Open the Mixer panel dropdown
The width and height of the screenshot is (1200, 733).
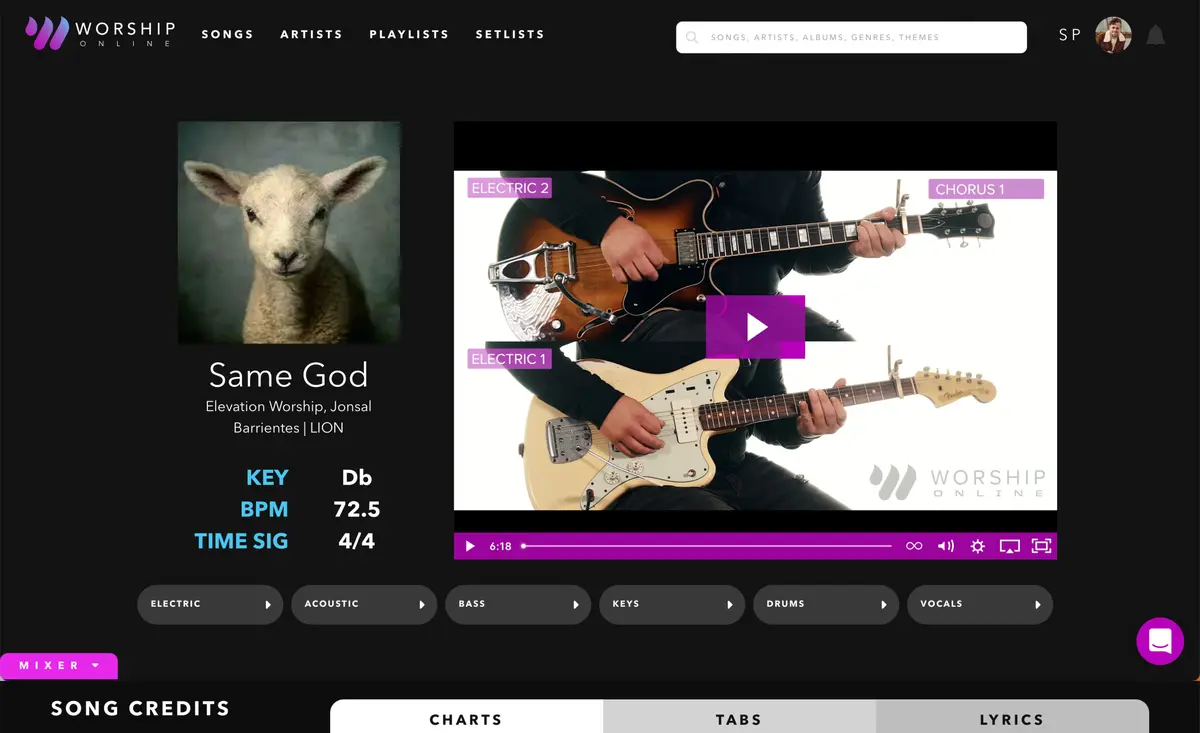[x=59, y=666]
